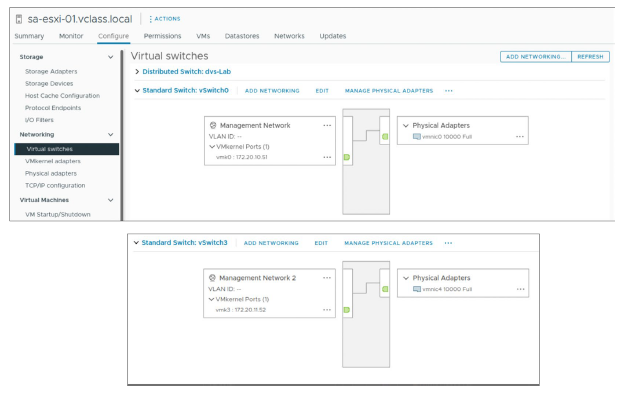Click the Management Network port group icon
The height and width of the screenshot is (393, 627).
click(x=213, y=126)
